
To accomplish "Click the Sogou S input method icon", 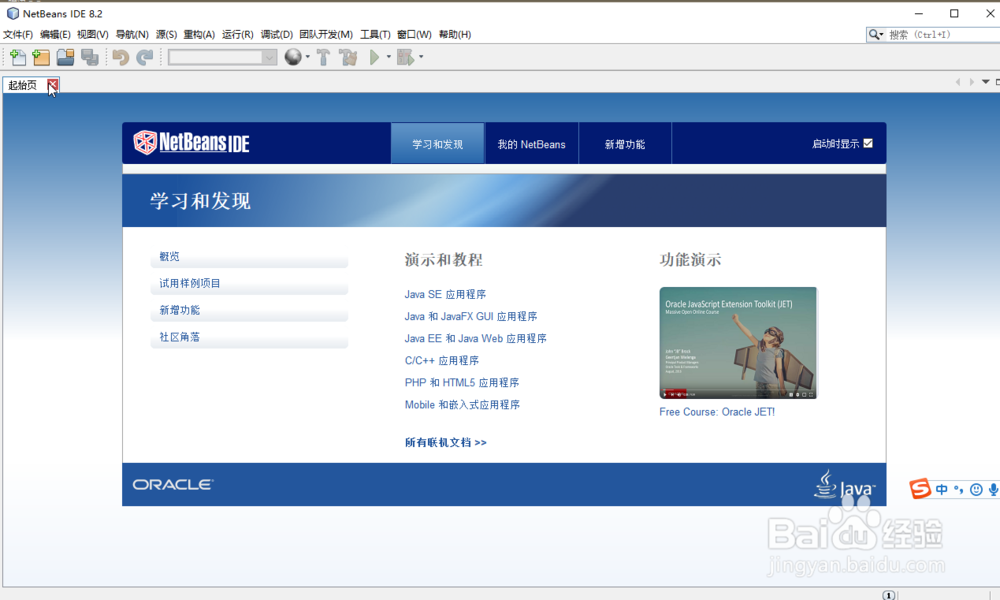I will [x=920, y=488].
